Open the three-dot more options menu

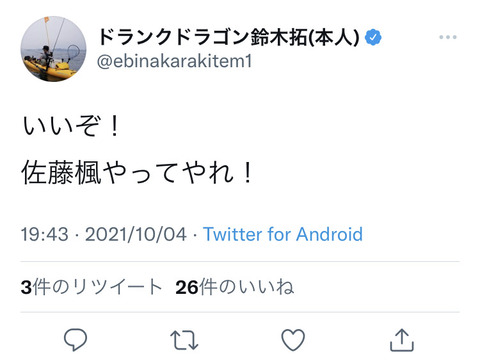click(448, 37)
